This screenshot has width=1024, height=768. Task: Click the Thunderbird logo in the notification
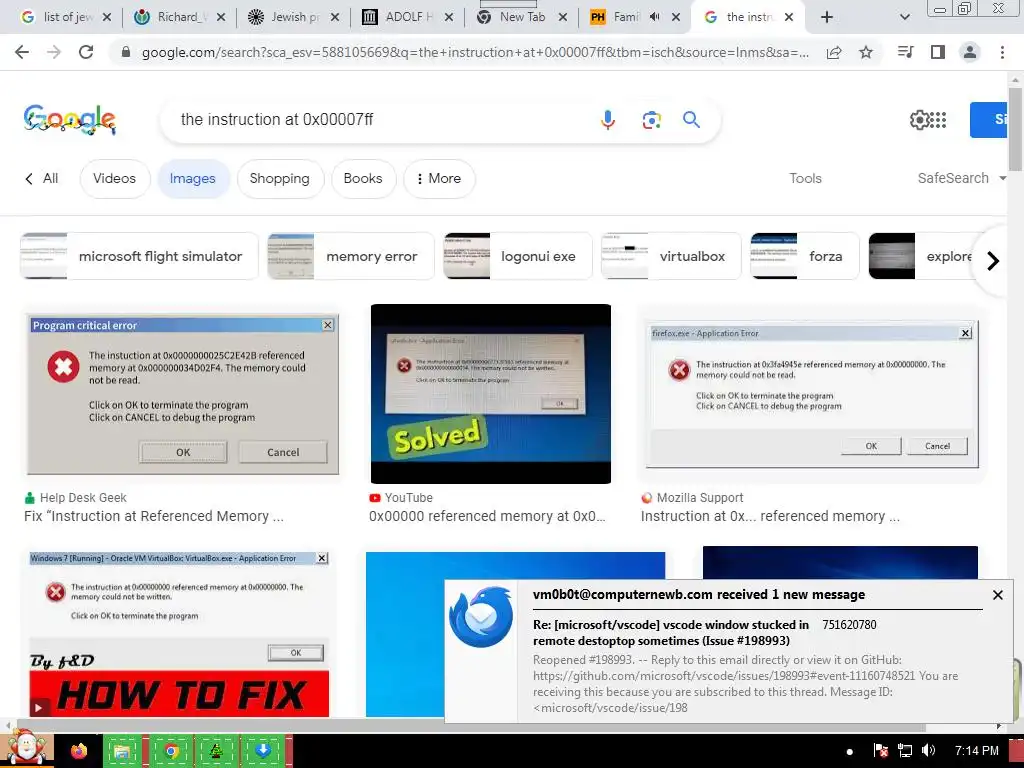coord(481,616)
